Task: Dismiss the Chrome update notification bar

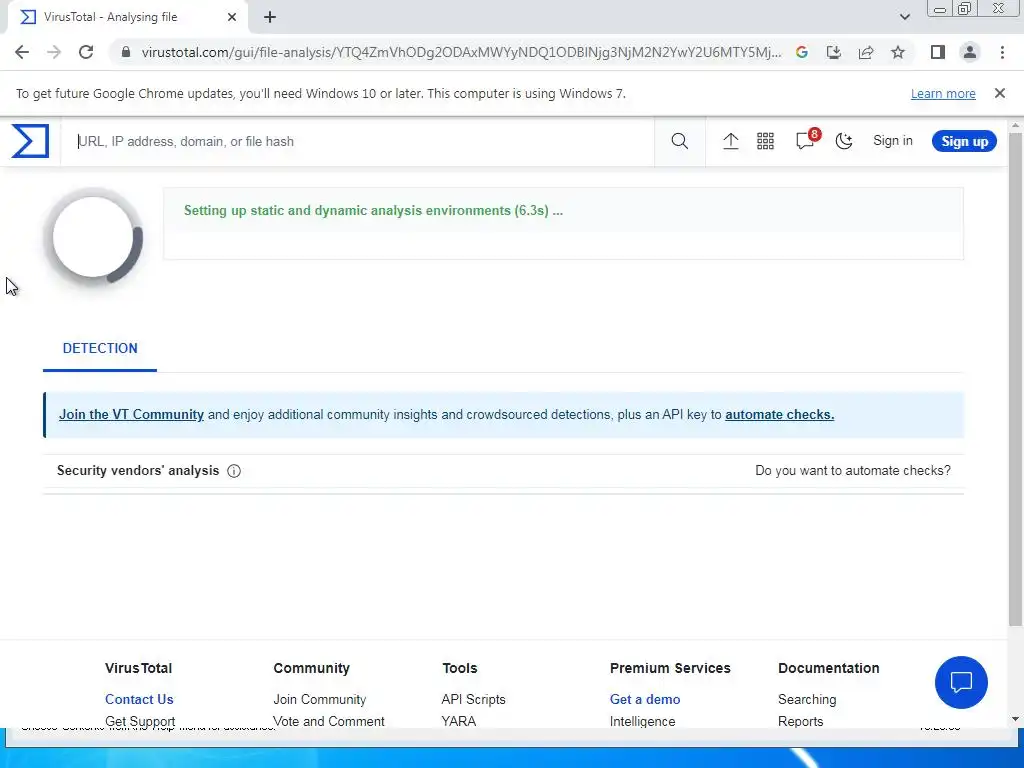Action: pos(999,93)
